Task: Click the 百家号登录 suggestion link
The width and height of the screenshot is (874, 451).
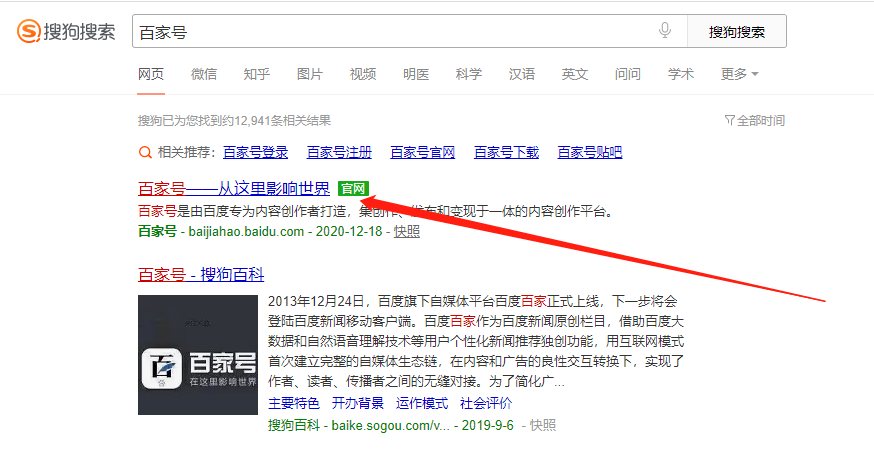Action: coord(255,152)
